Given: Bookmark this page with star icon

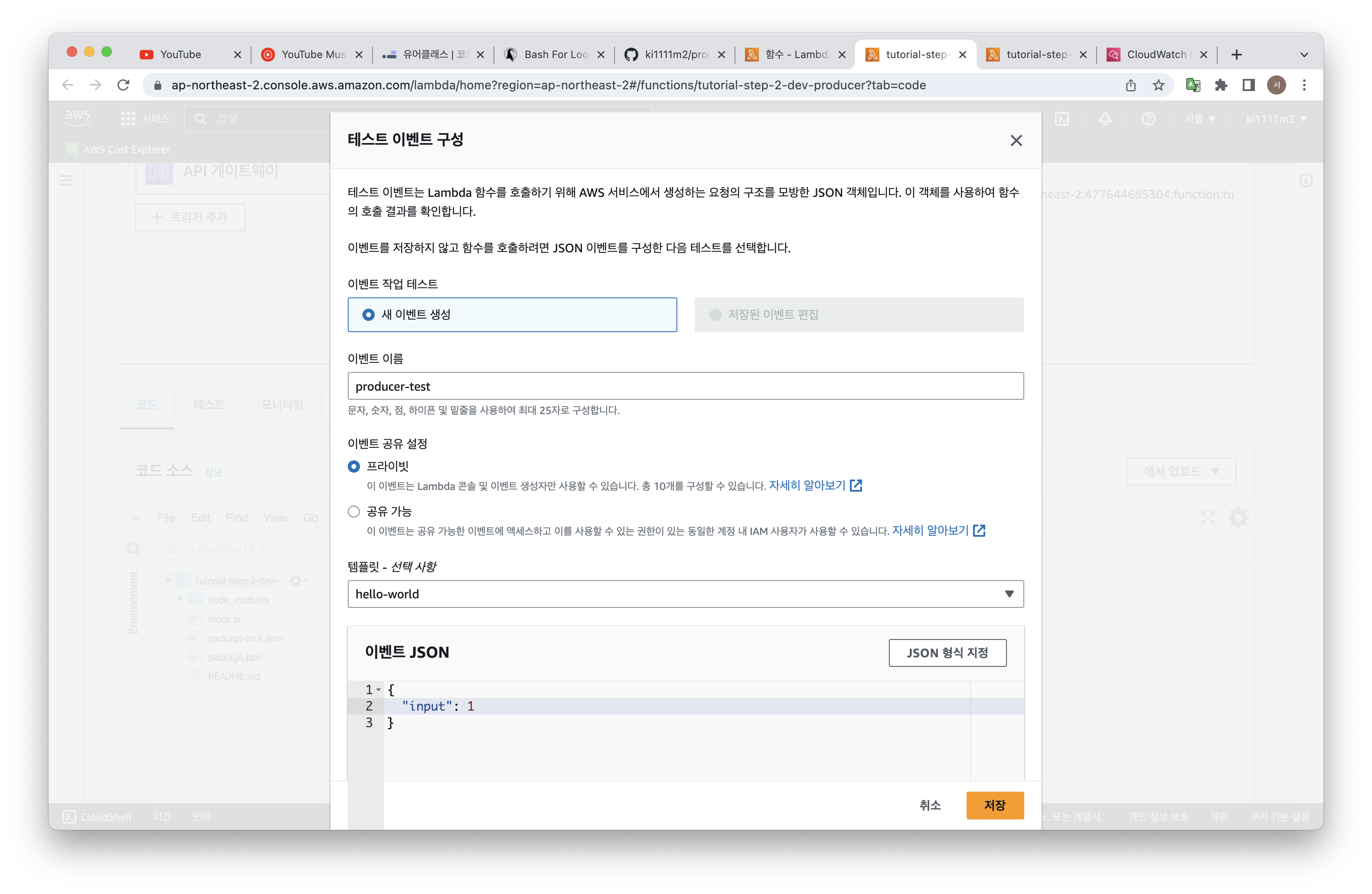Looking at the screenshot, I should (1158, 85).
